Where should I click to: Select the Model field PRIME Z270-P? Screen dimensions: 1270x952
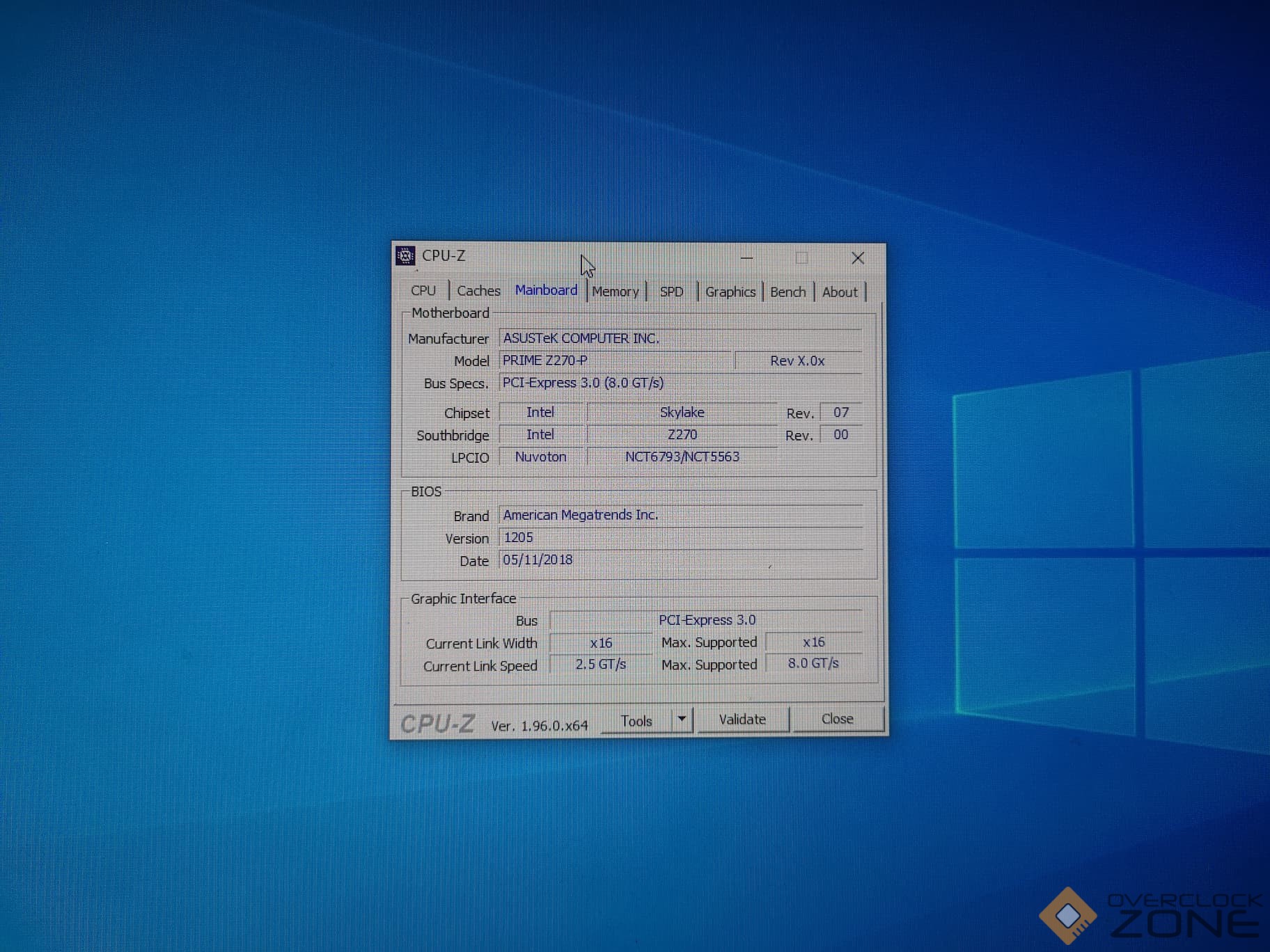[x=616, y=360]
